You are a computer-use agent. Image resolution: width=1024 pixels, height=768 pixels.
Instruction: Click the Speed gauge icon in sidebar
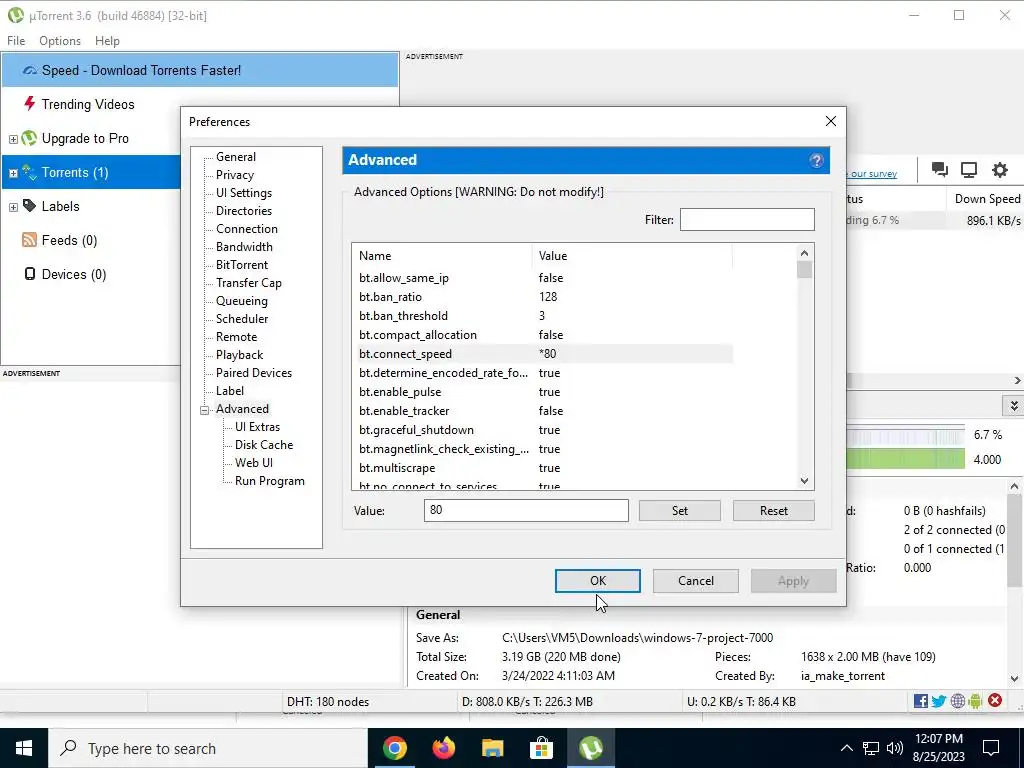29,70
